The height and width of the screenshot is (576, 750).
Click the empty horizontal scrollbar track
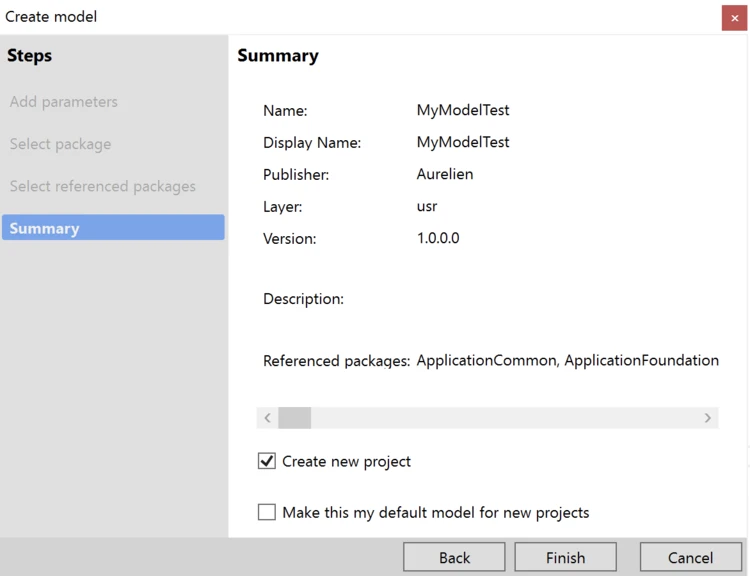click(x=500, y=418)
